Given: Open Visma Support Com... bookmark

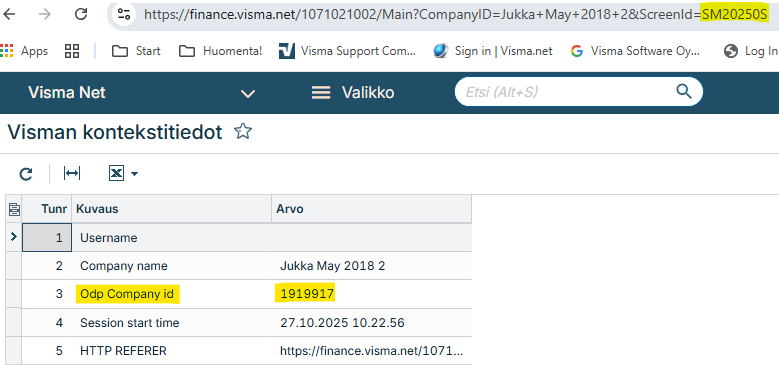Looking at the screenshot, I should [x=347, y=51].
